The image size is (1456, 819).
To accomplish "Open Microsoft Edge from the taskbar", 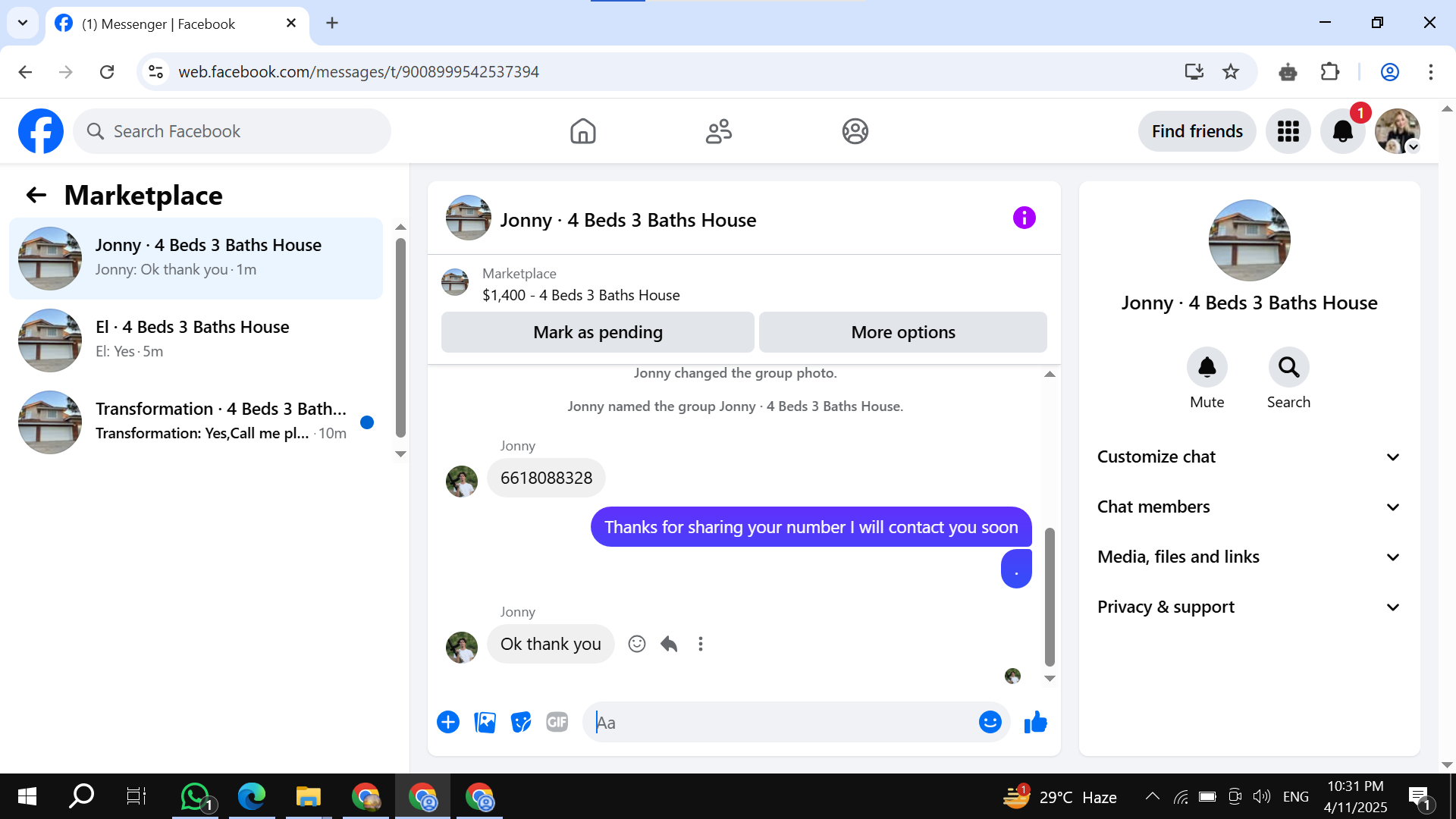I will click(251, 796).
